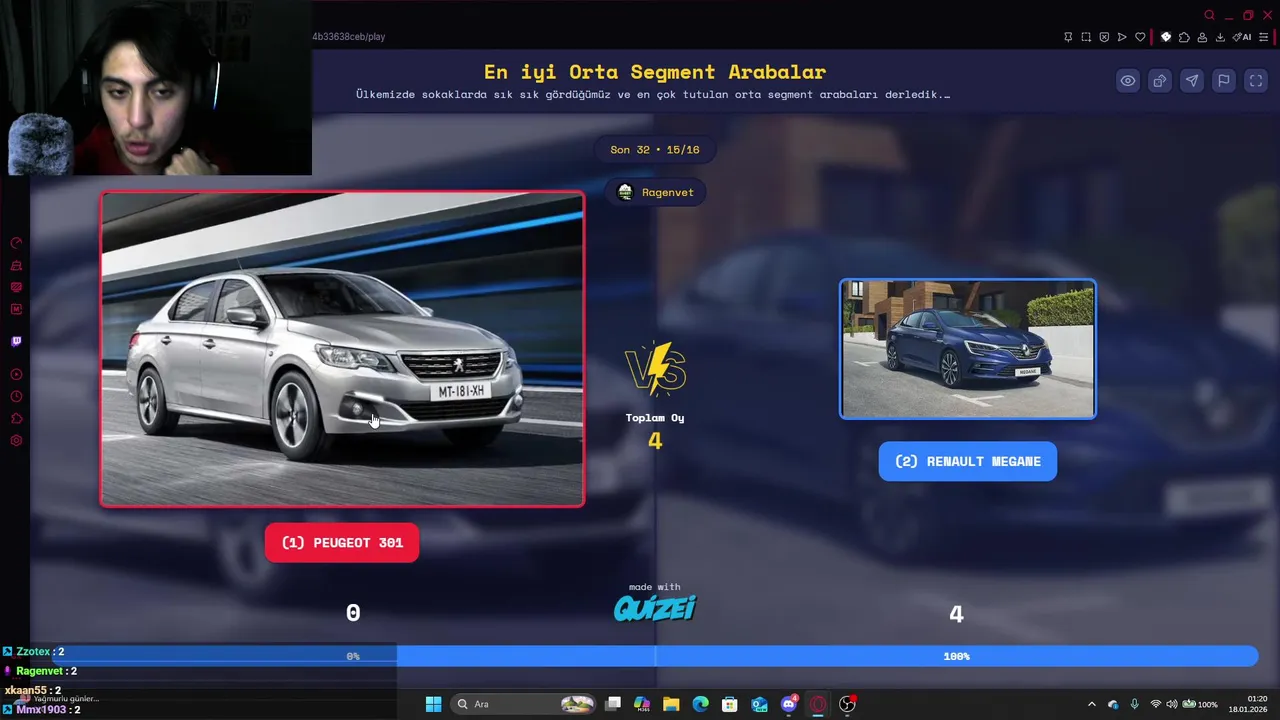Image resolution: width=1280 pixels, height=720 pixels.
Task: Open Twitch in the browser sidebar
Action: [16, 341]
